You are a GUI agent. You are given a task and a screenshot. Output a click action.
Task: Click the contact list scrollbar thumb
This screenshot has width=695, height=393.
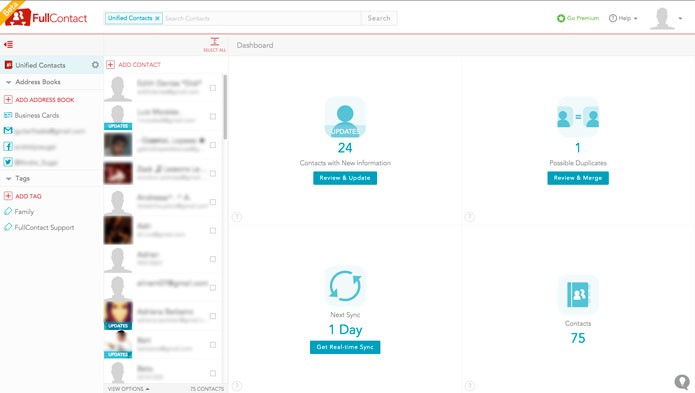[225, 107]
